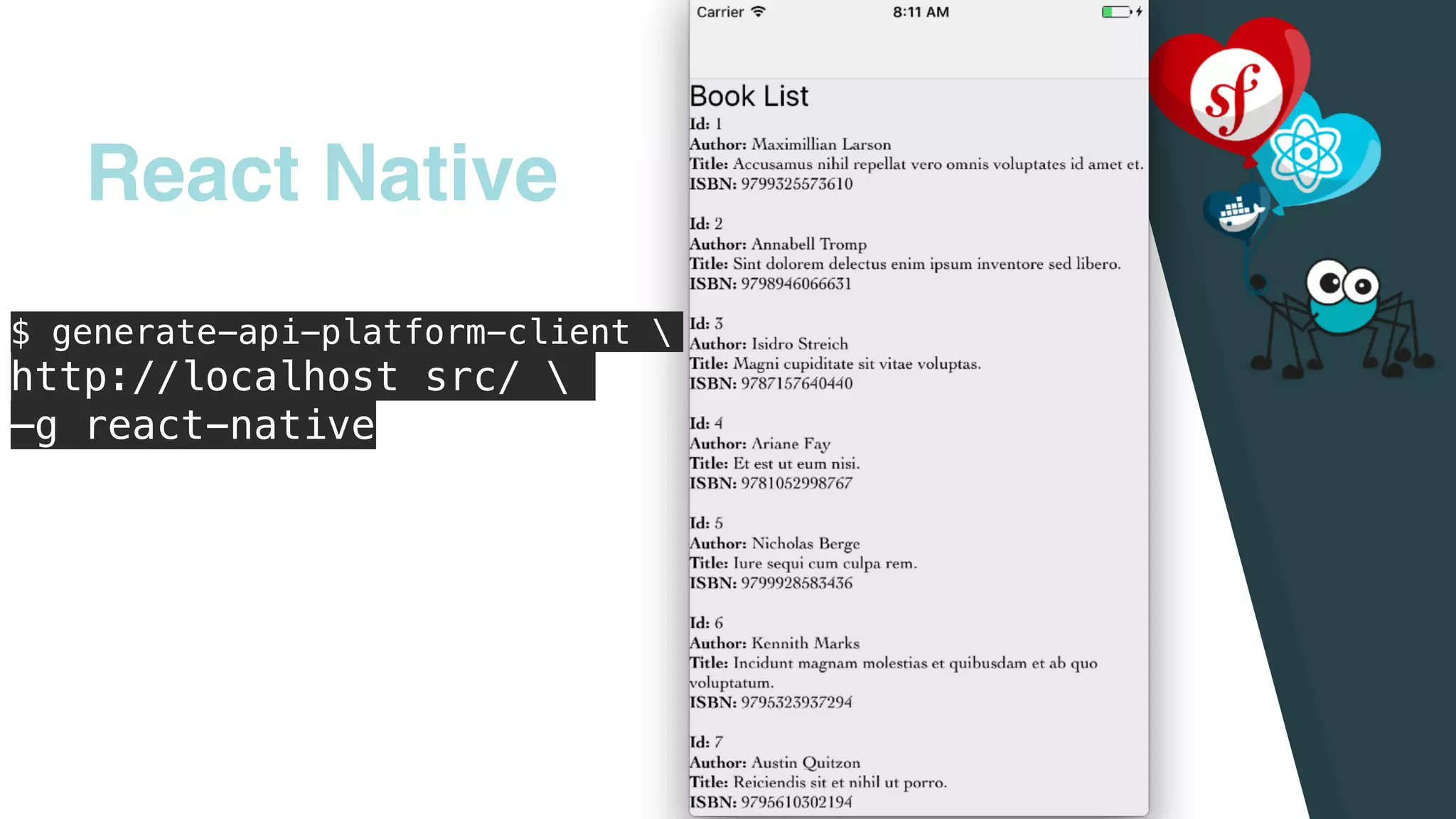Select author Annabell Tromp
1456x819 pixels.
(778, 244)
